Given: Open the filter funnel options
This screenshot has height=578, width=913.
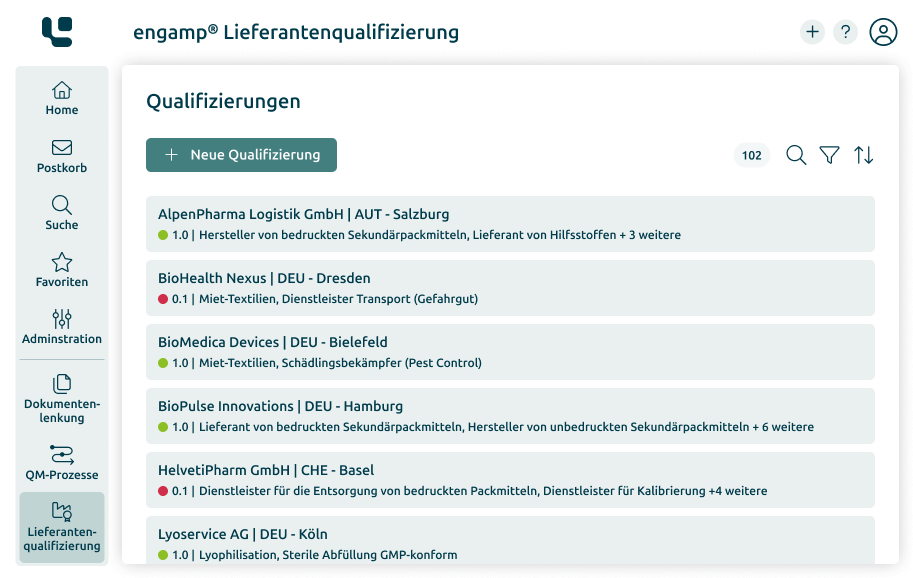Looking at the screenshot, I should 829,155.
